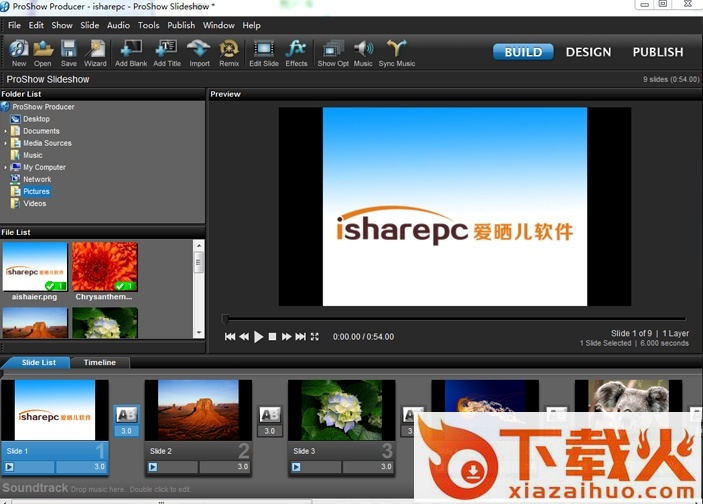Skip to the last slide in preview
This screenshot has height=504, width=703.
point(300,336)
